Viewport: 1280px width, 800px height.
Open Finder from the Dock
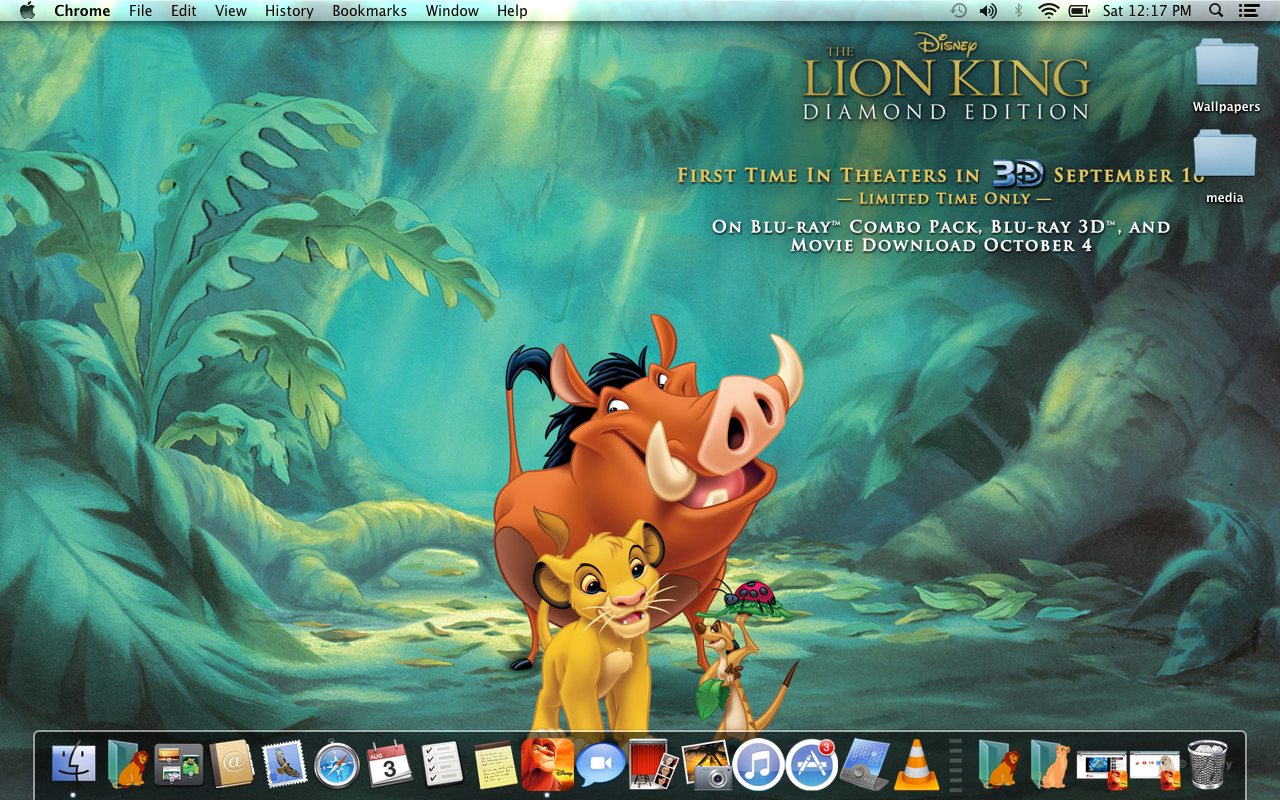[73, 765]
